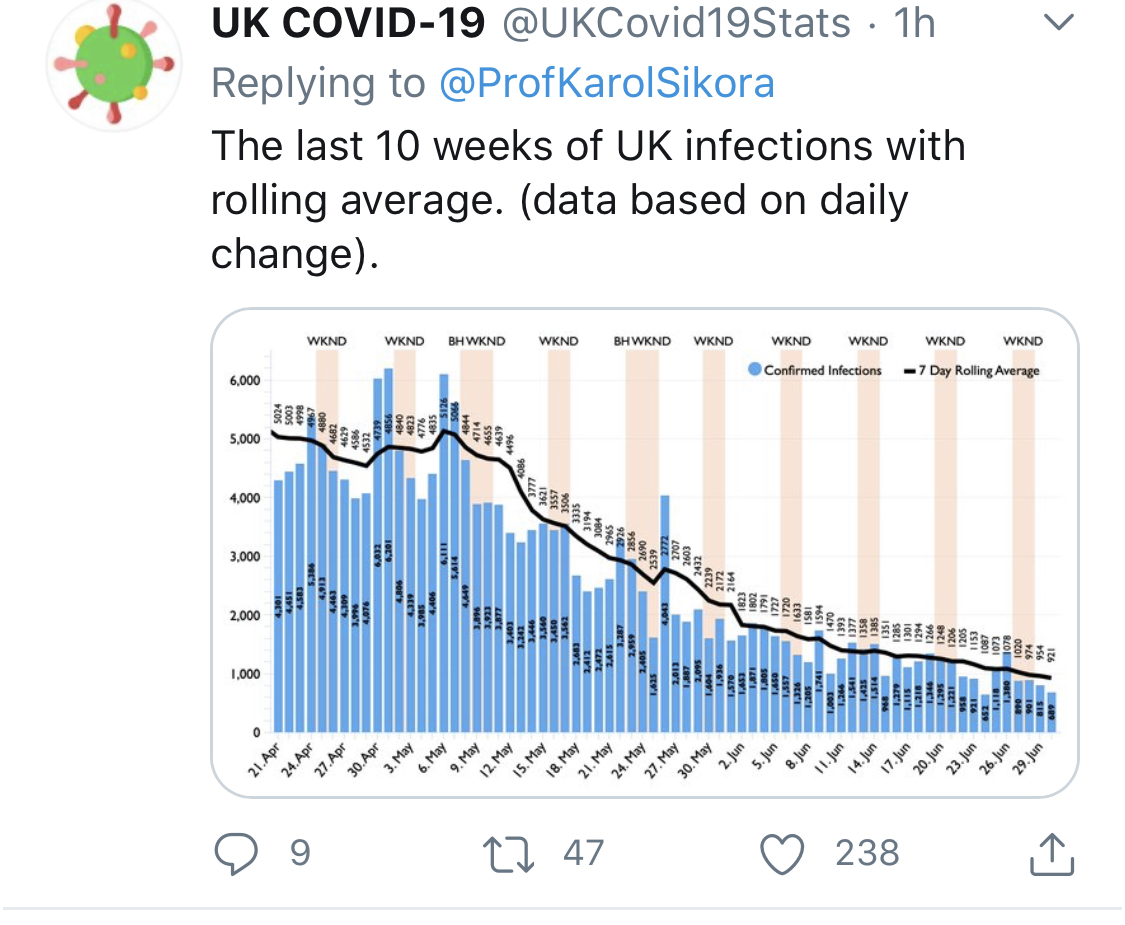The image size is (1125, 925).
Task: Click the 9 replies count
Action: tap(300, 853)
